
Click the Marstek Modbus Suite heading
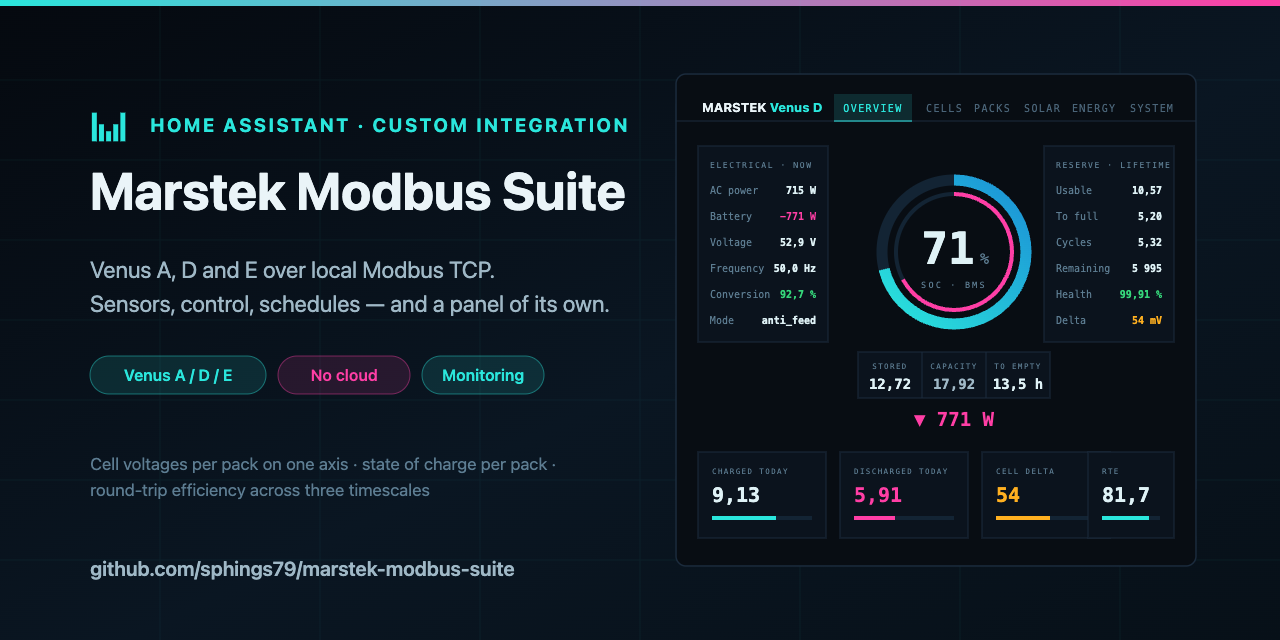(358, 192)
